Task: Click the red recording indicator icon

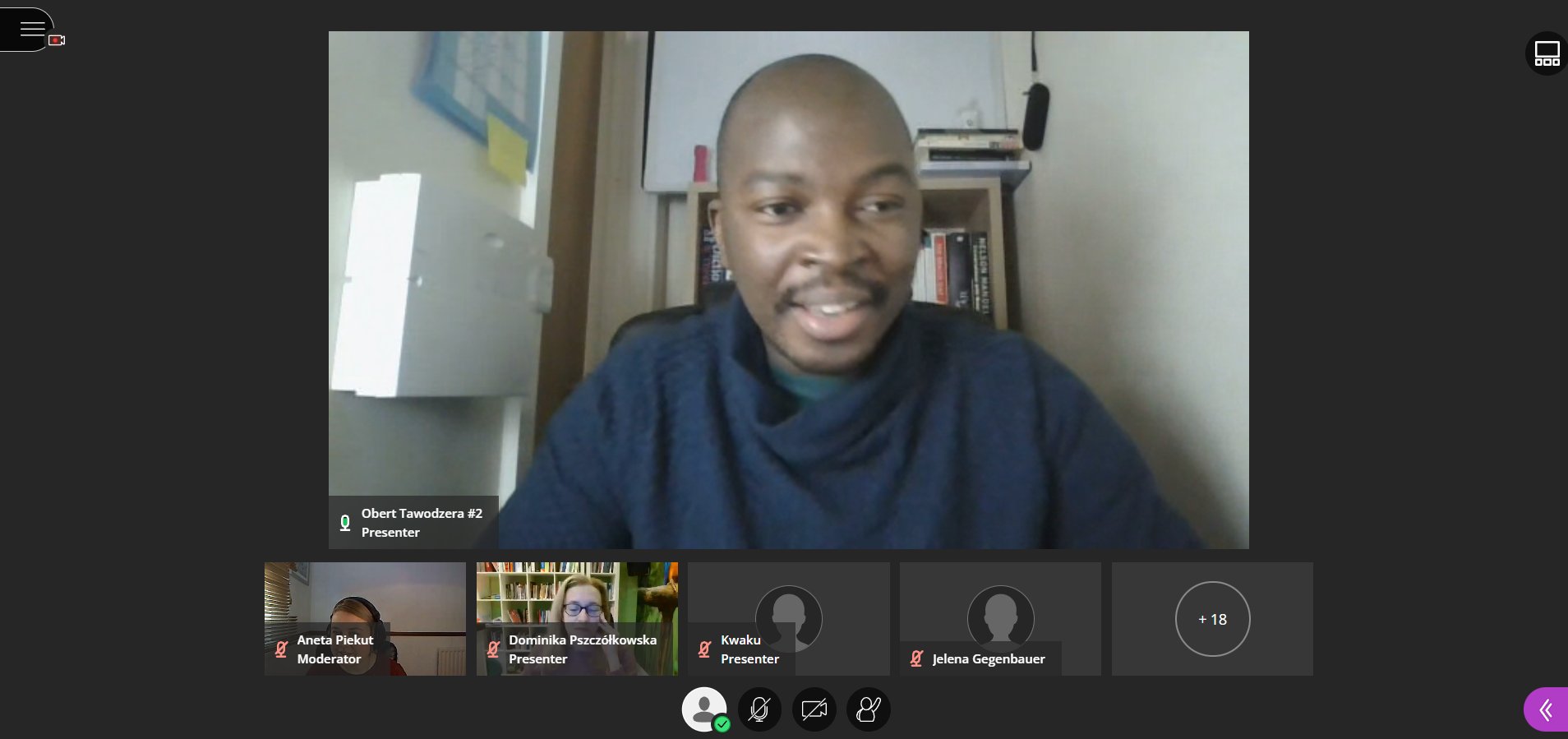Action: (57, 40)
